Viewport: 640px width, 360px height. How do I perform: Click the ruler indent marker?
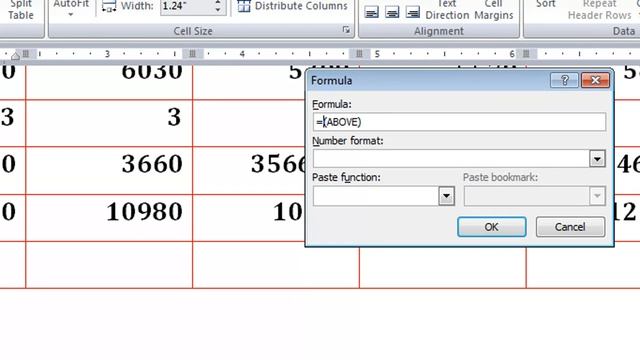(16, 56)
